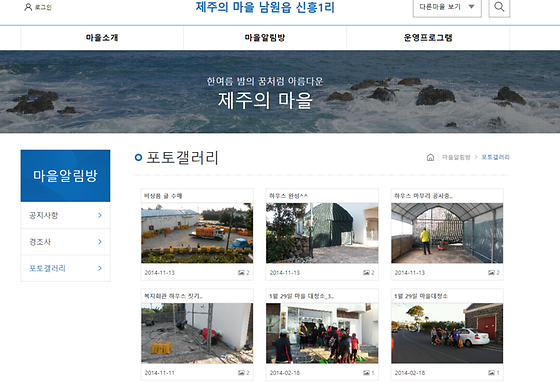Open the 하우스 마무리 공사중 photo thumbnail
The width and height of the screenshot is (560, 382).
click(447, 233)
